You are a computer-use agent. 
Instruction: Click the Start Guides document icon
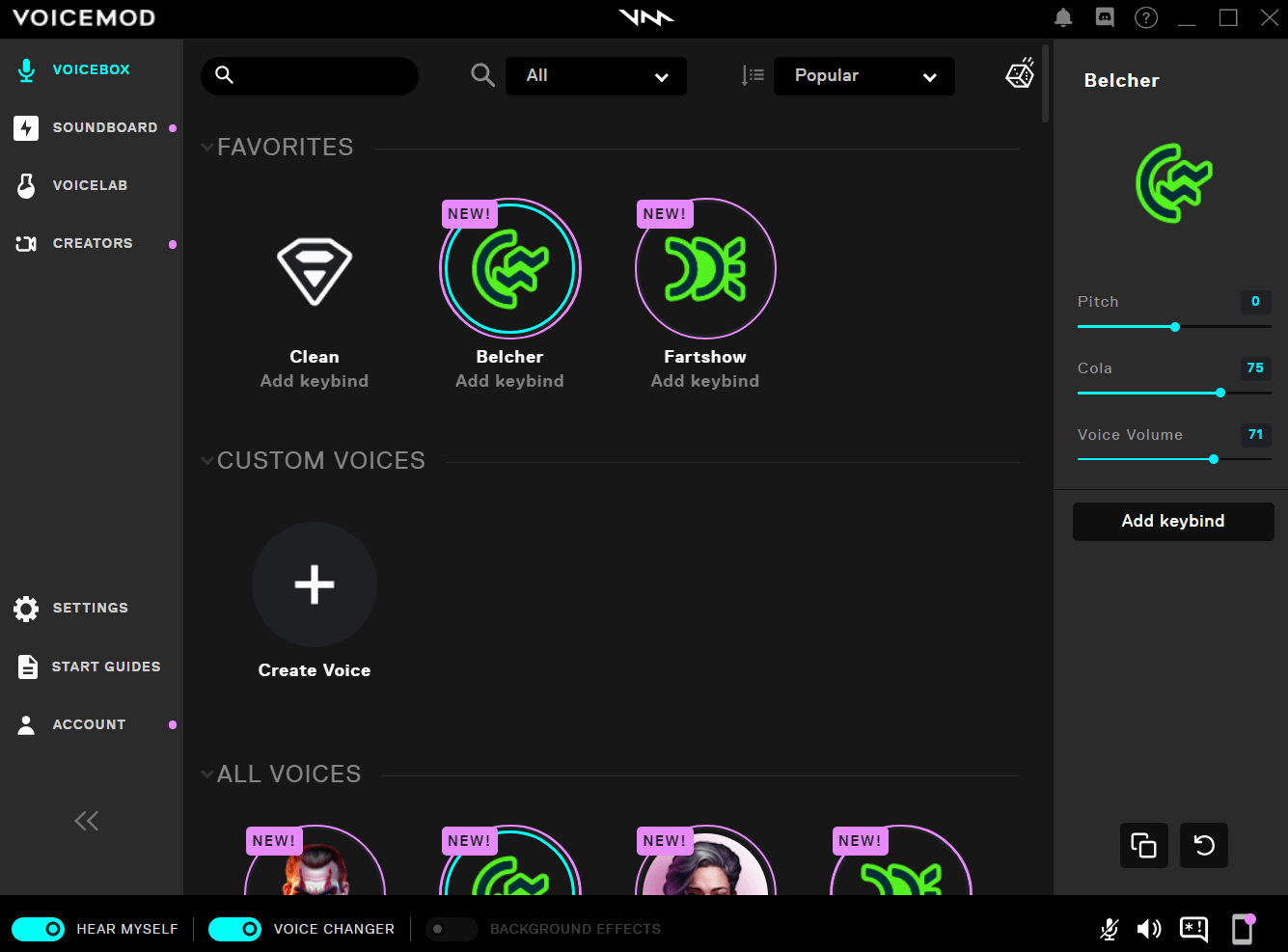(27, 666)
